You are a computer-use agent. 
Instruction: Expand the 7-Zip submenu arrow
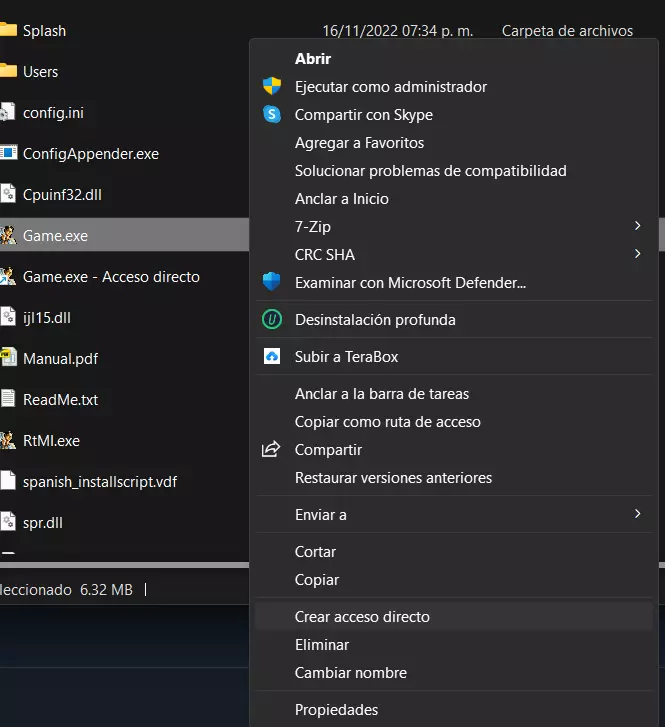pos(637,226)
